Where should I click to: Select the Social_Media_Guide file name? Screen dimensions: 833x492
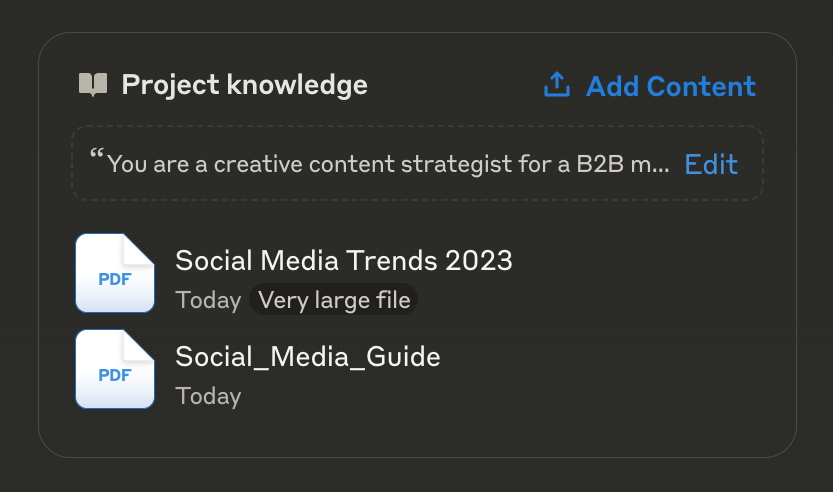coord(308,357)
